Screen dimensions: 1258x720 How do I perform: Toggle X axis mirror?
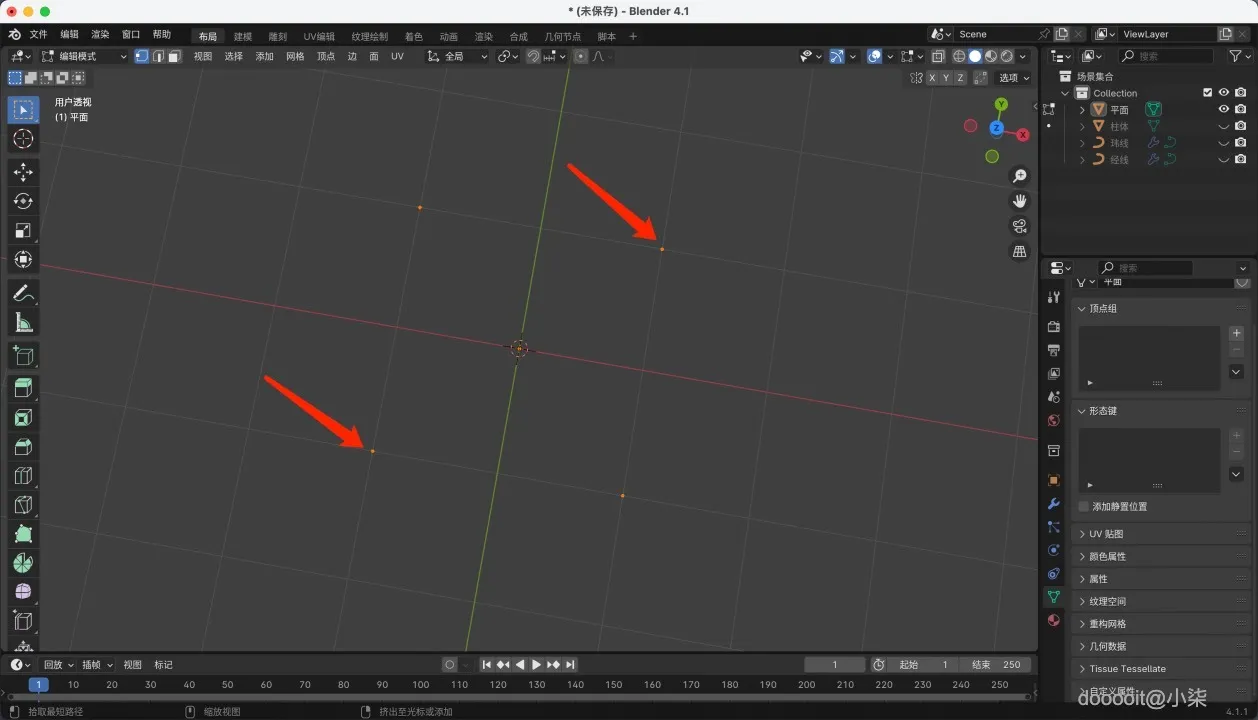(x=933, y=77)
